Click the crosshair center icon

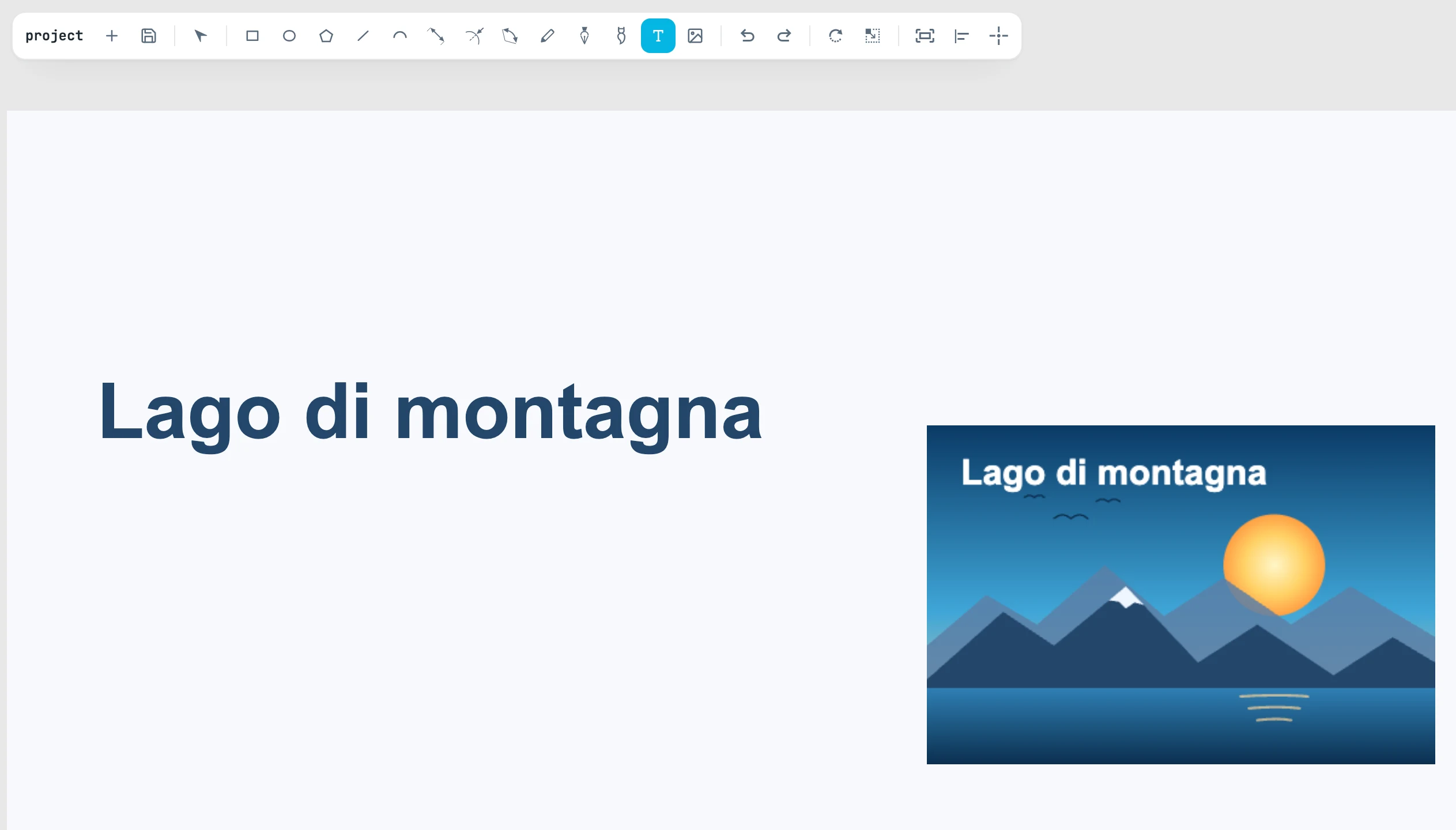(x=998, y=36)
